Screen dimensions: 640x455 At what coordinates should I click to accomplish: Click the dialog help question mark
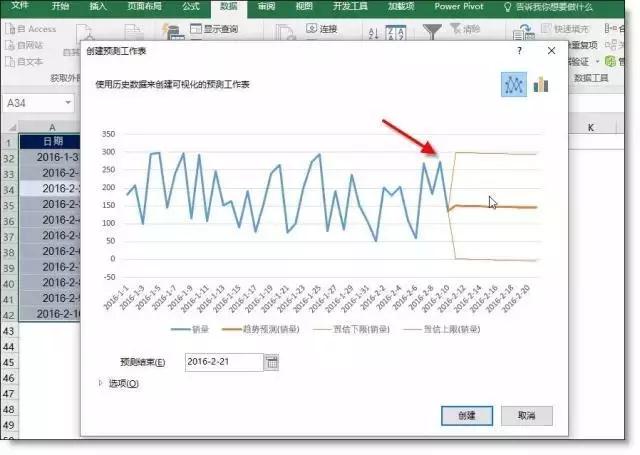(519, 51)
